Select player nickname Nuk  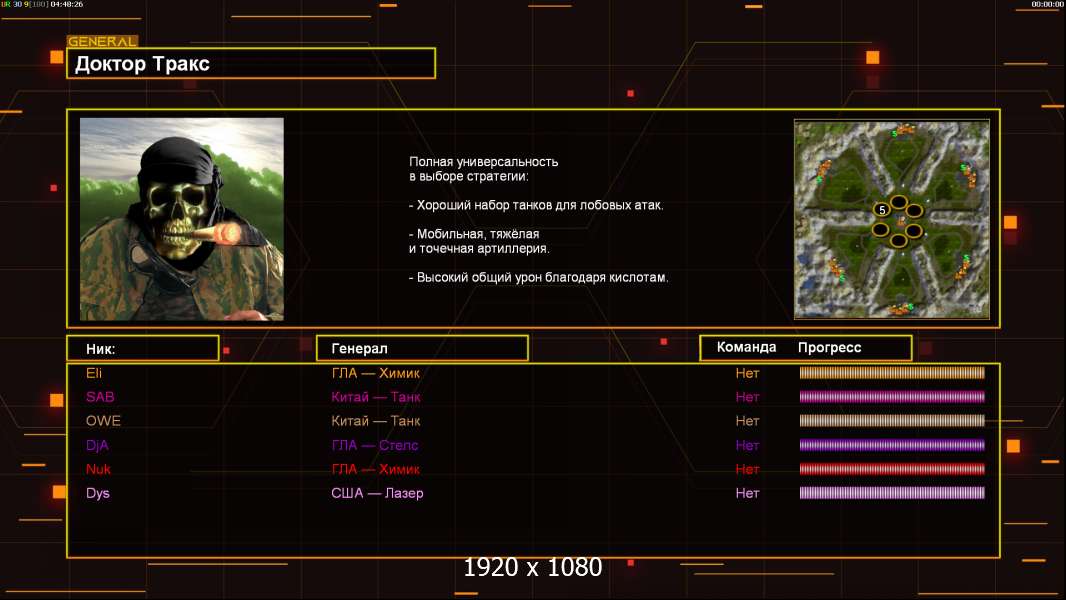(x=98, y=469)
